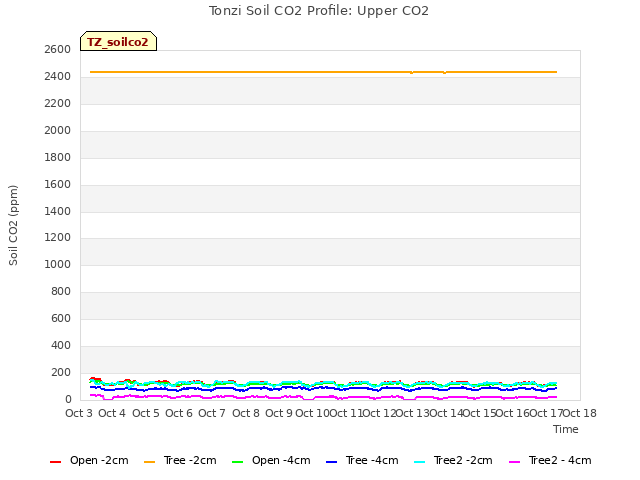Click the orange Tree -2cm legend swatch
The height and width of the screenshot is (480, 640).
tap(149, 462)
